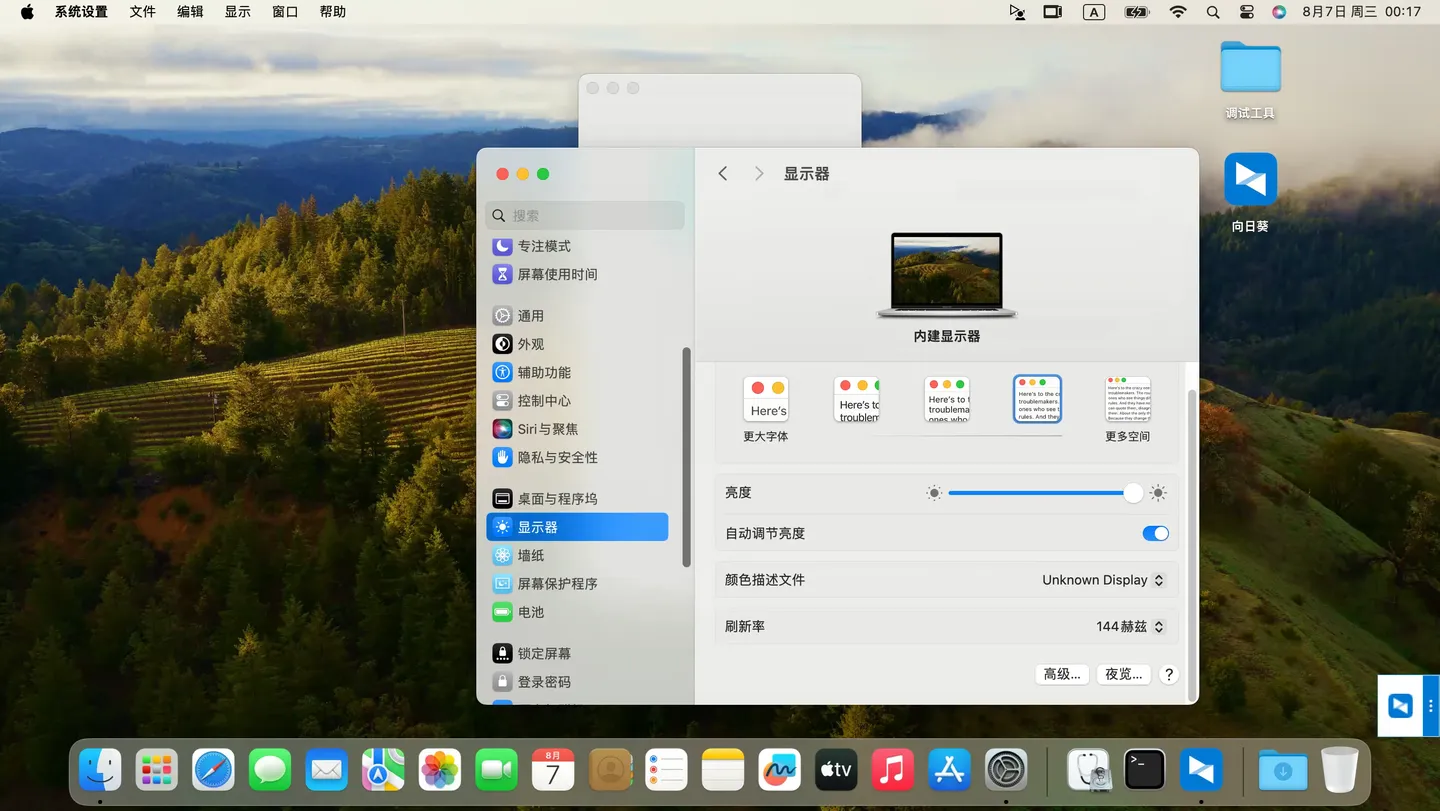The width and height of the screenshot is (1440, 811).
Task: Select 辅助功能 accessibility icon in sidebar
Action: [x=503, y=372]
